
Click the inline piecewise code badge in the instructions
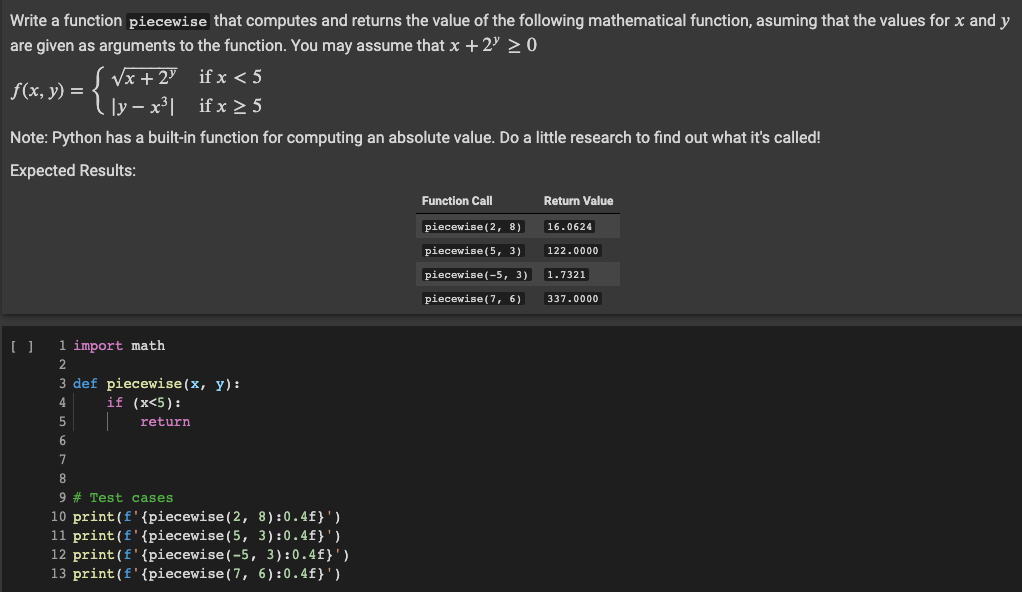[168, 20]
